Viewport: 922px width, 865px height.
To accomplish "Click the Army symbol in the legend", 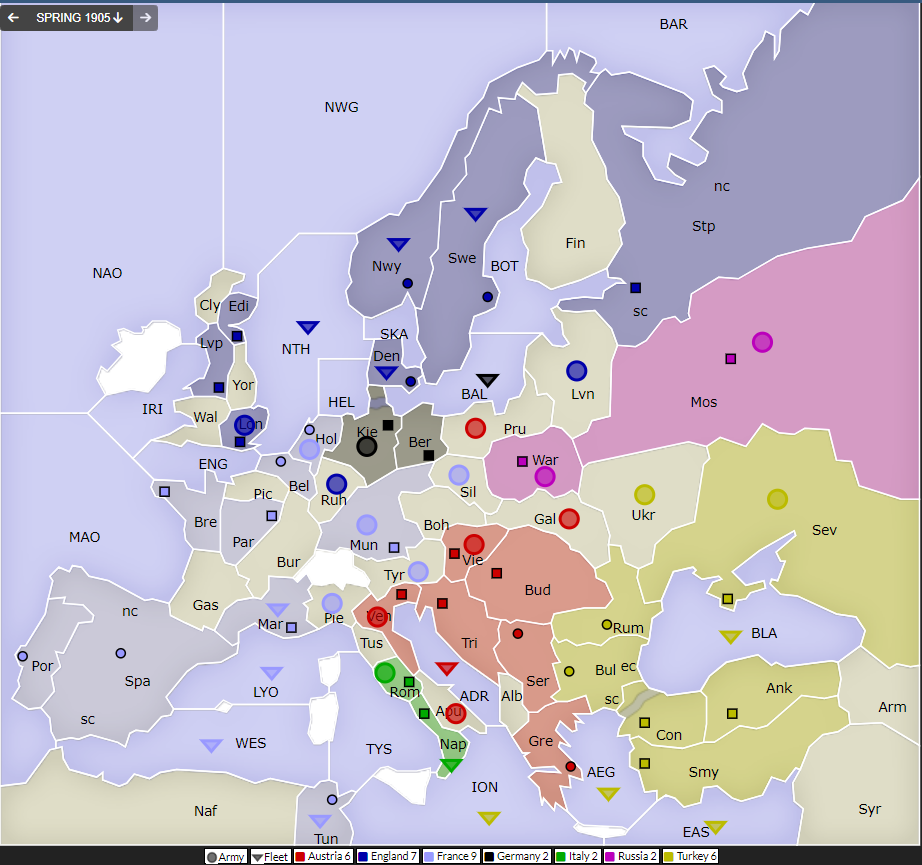I will click(212, 857).
